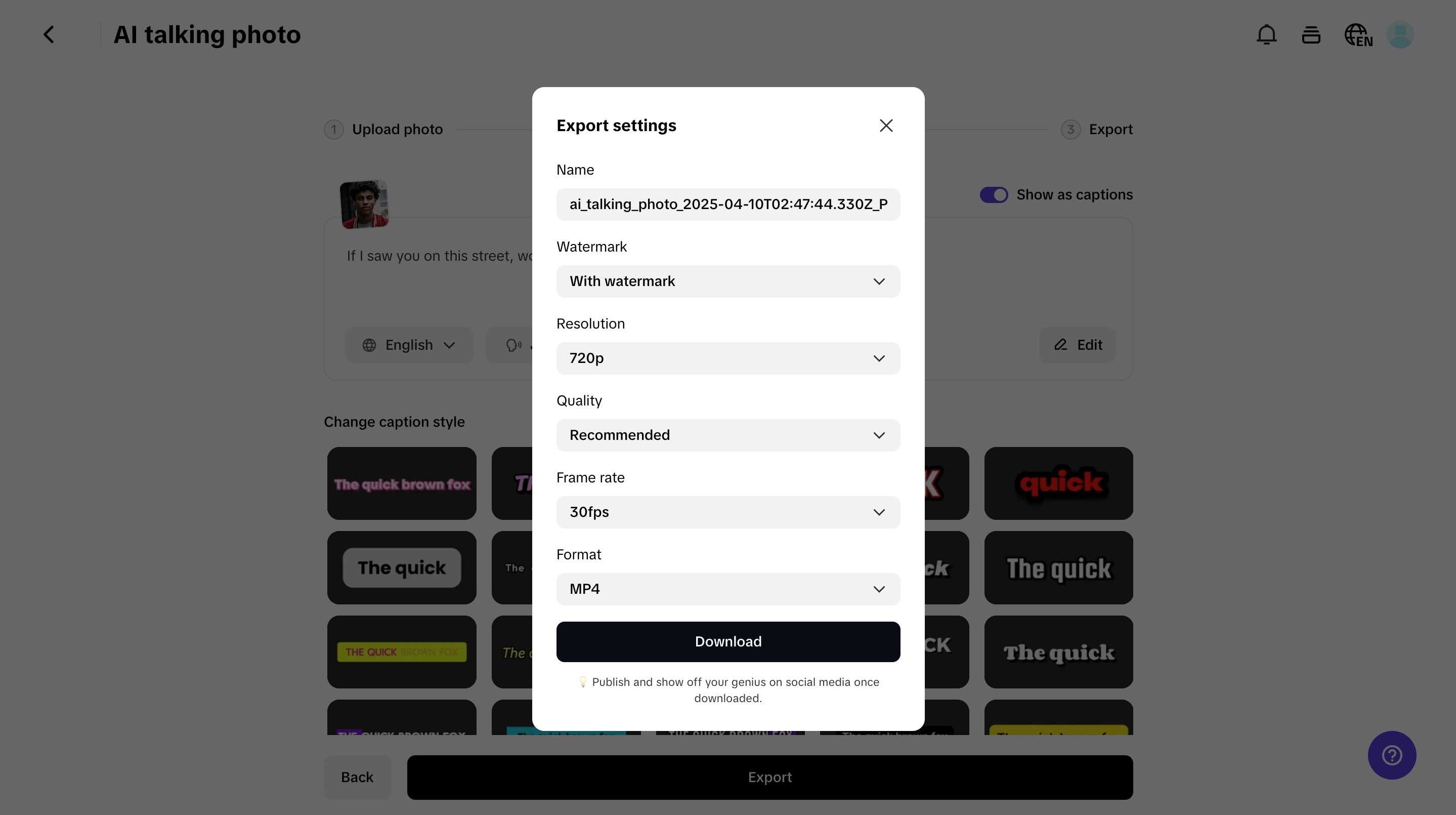This screenshot has width=1456, height=815.
Task: Open the help question mark button
Action: 1392,755
